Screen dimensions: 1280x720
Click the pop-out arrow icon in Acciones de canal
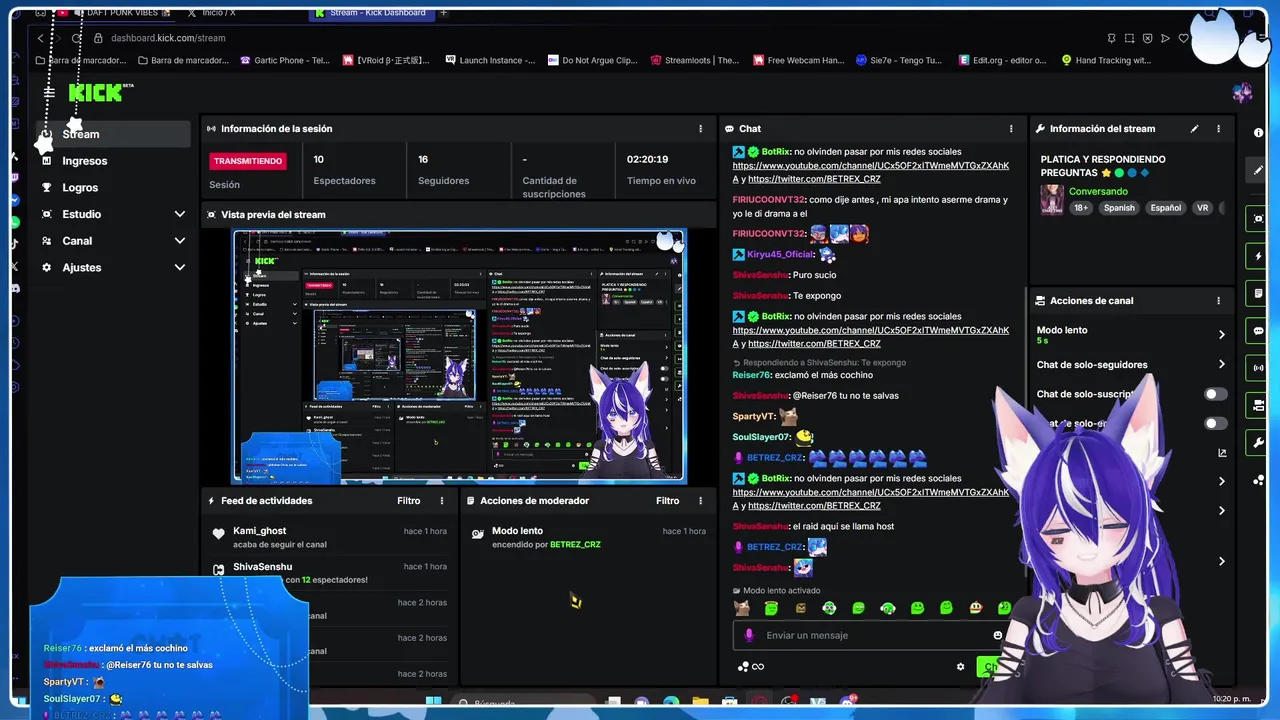click(1222, 453)
